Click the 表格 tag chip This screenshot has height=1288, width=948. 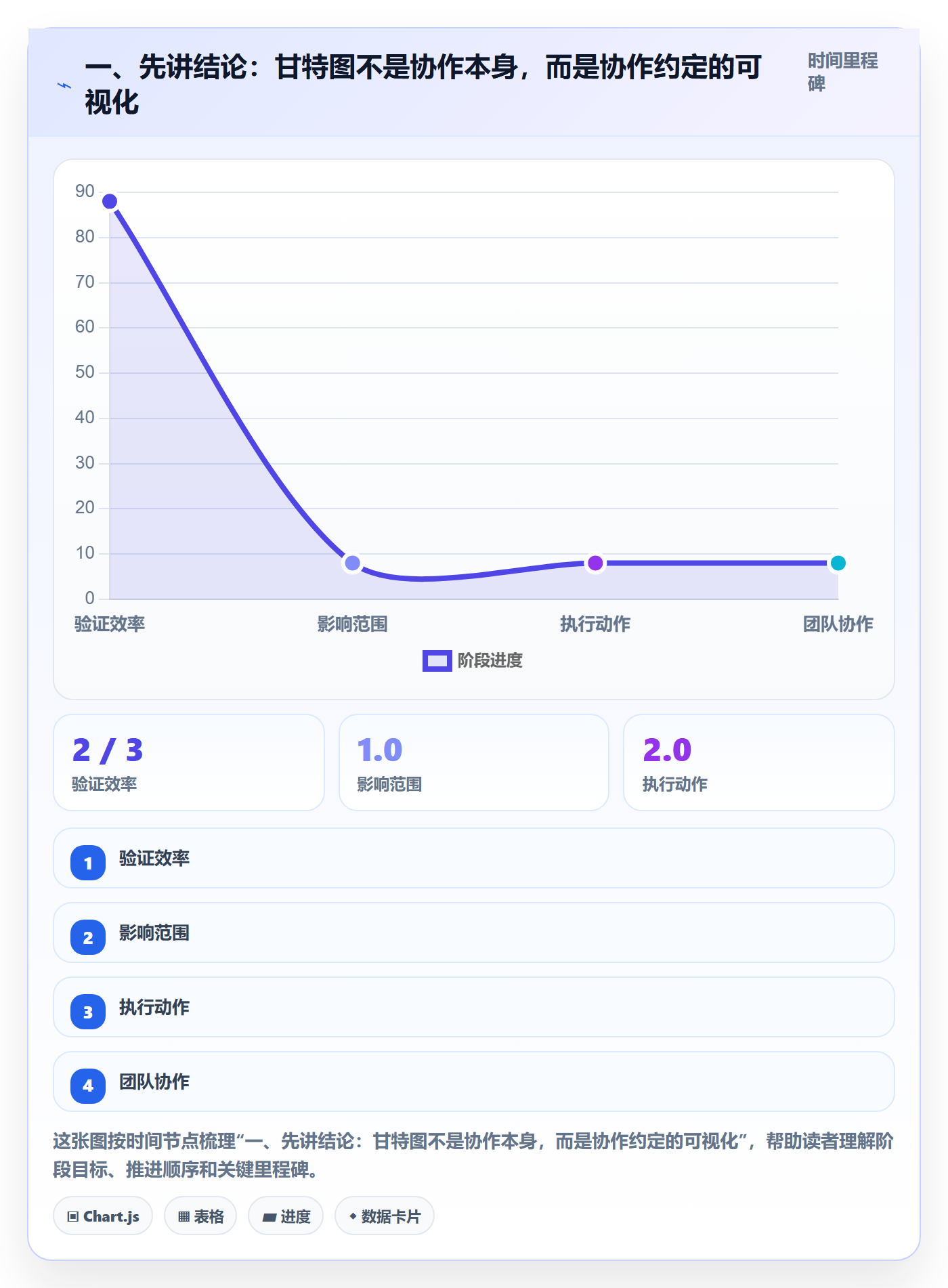click(200, 1216)
